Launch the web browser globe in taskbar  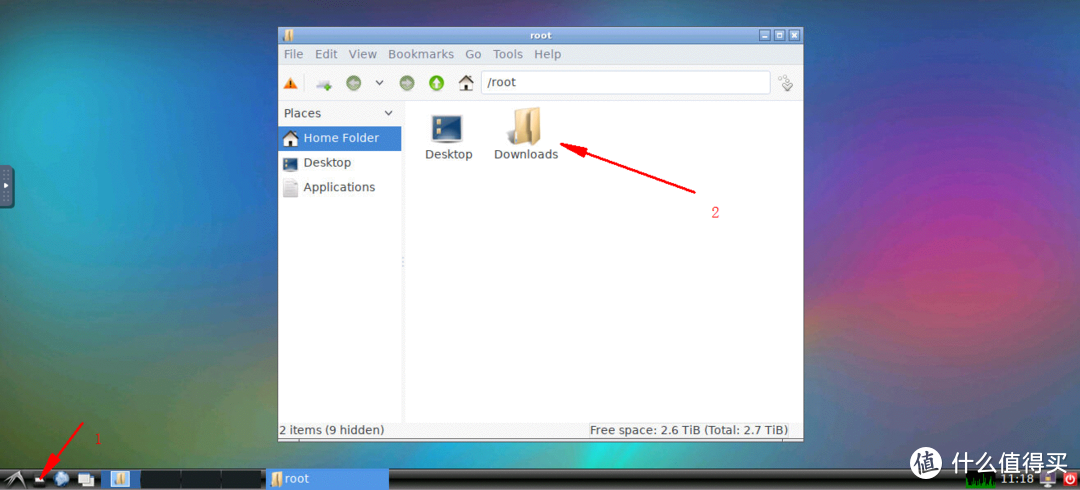point(62,479)
